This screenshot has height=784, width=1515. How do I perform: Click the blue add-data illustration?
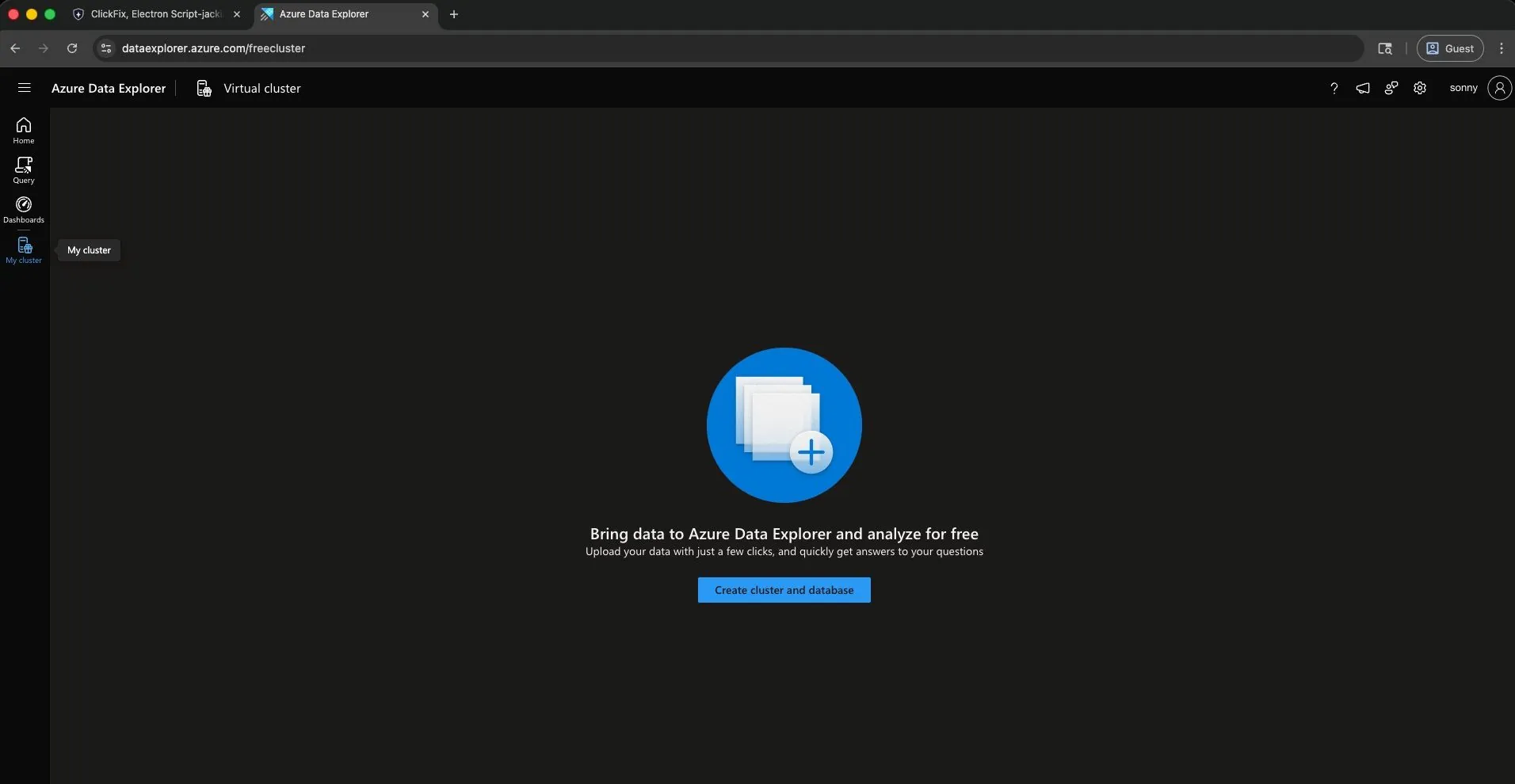(x=784, y=425)
